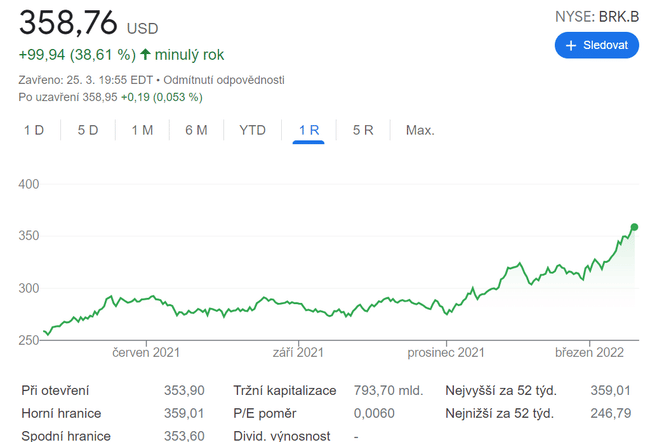This screenshot has width=650, height=442.
Task: Click the prosinec 2021 axis label
Action: (x=446, y=352)
